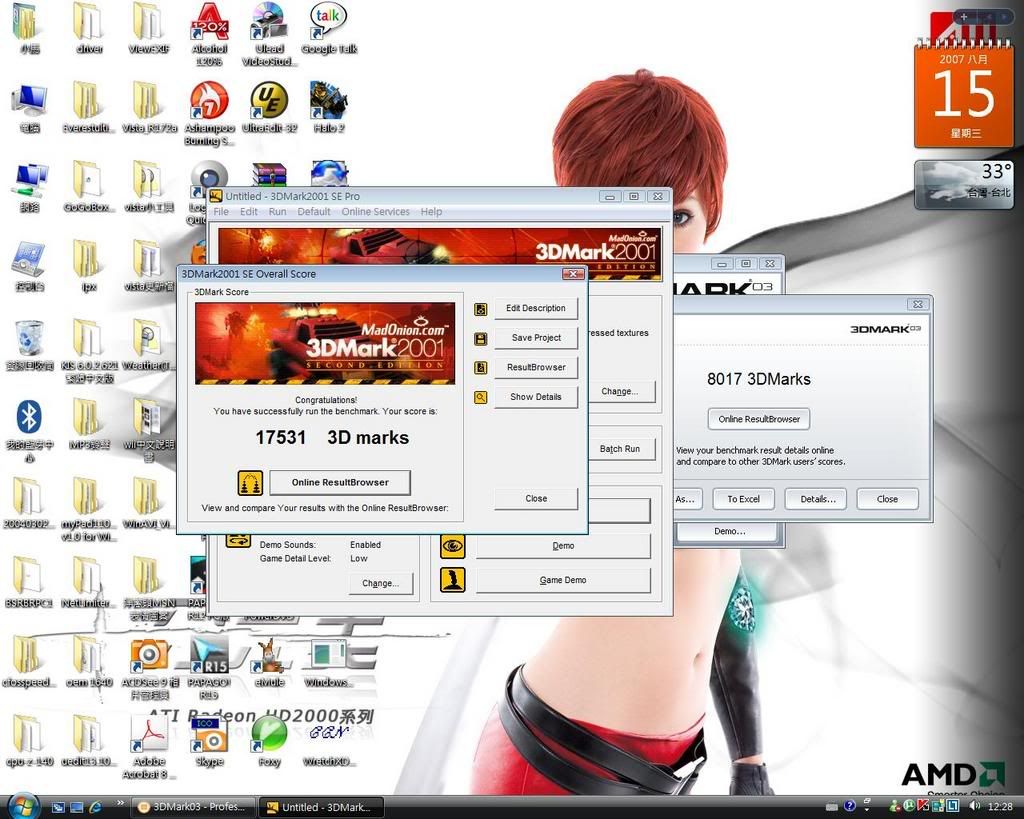This screenshot has height=819, width=1024.
Task: Open the Help menu in 3DMark2001
Action: [431, 212]
